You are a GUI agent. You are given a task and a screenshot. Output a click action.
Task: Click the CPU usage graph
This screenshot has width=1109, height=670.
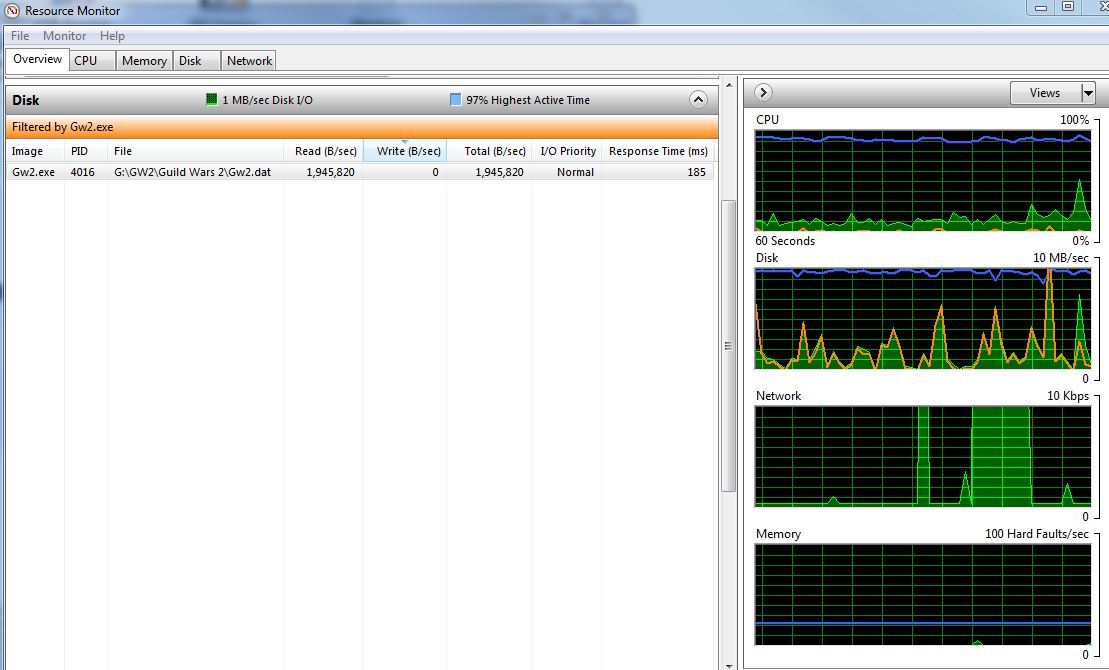[923, 180]
